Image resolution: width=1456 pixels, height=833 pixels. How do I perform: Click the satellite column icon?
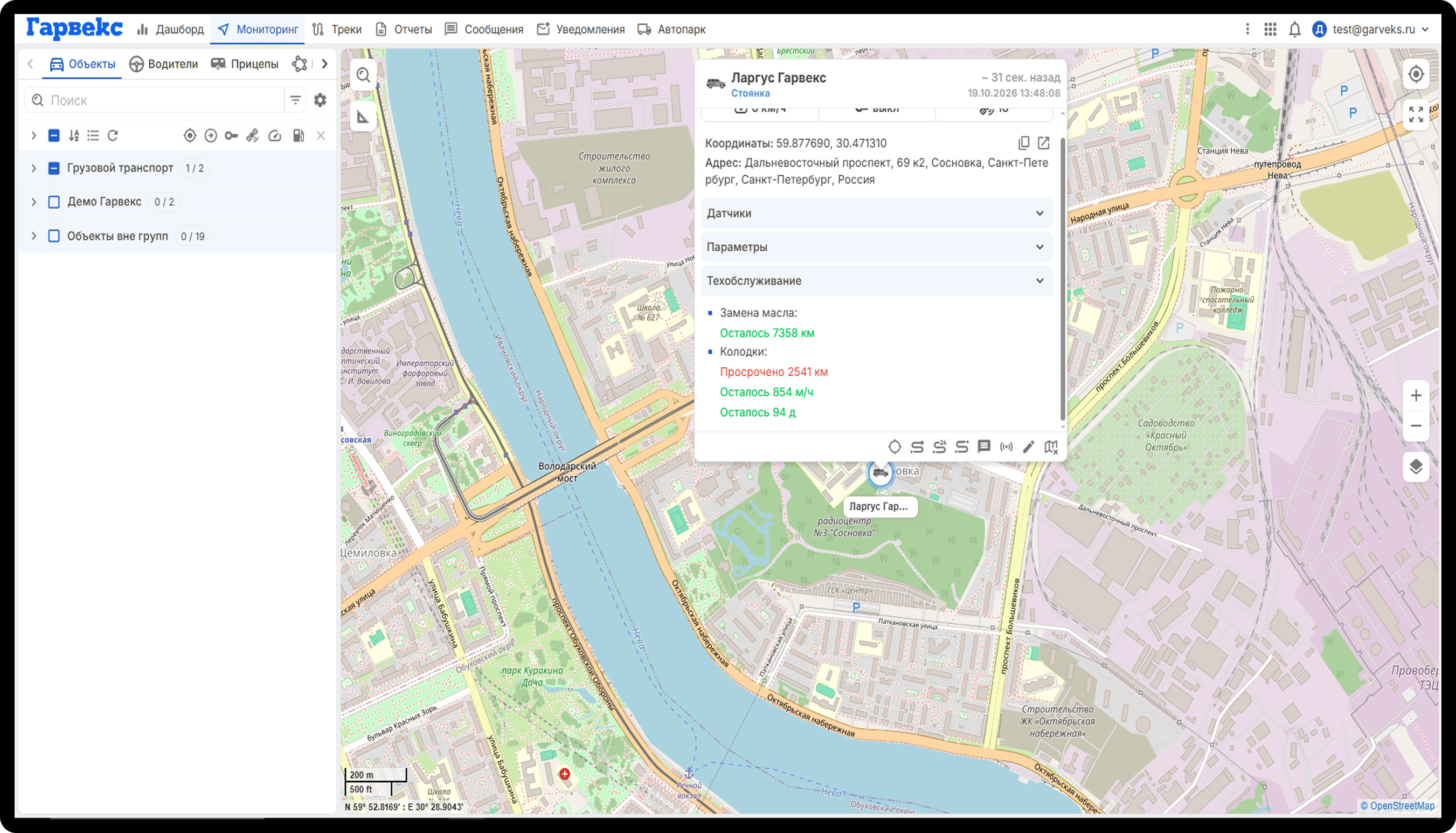[x=253, y=135]
